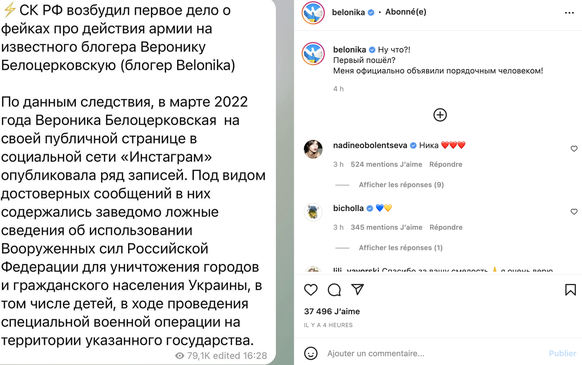582x365 pixels.
Task: Reply to nadineobolentseva's comment
Action: tap(446, 164)
